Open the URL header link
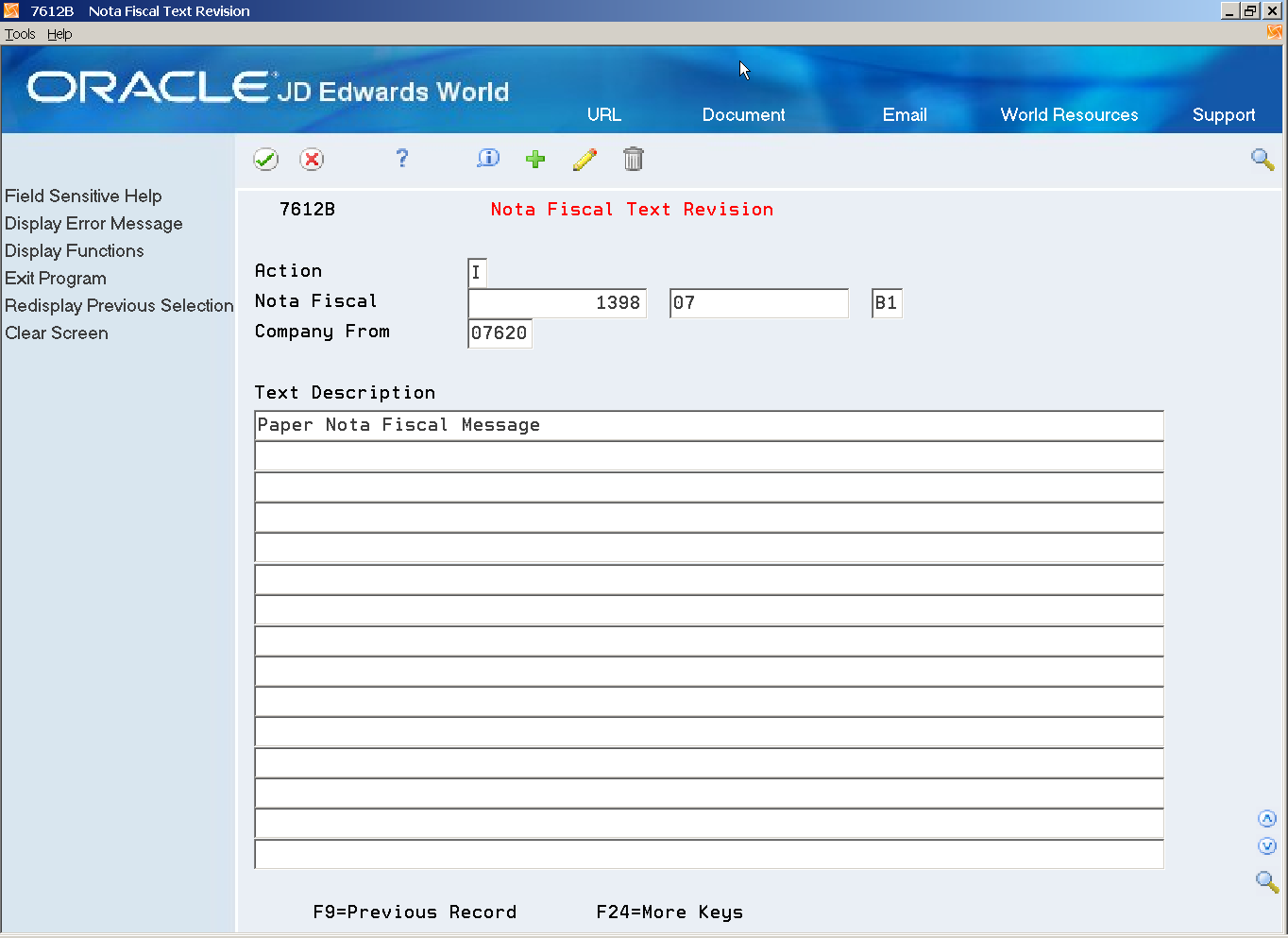The image size is (1288, 938). 604,114
